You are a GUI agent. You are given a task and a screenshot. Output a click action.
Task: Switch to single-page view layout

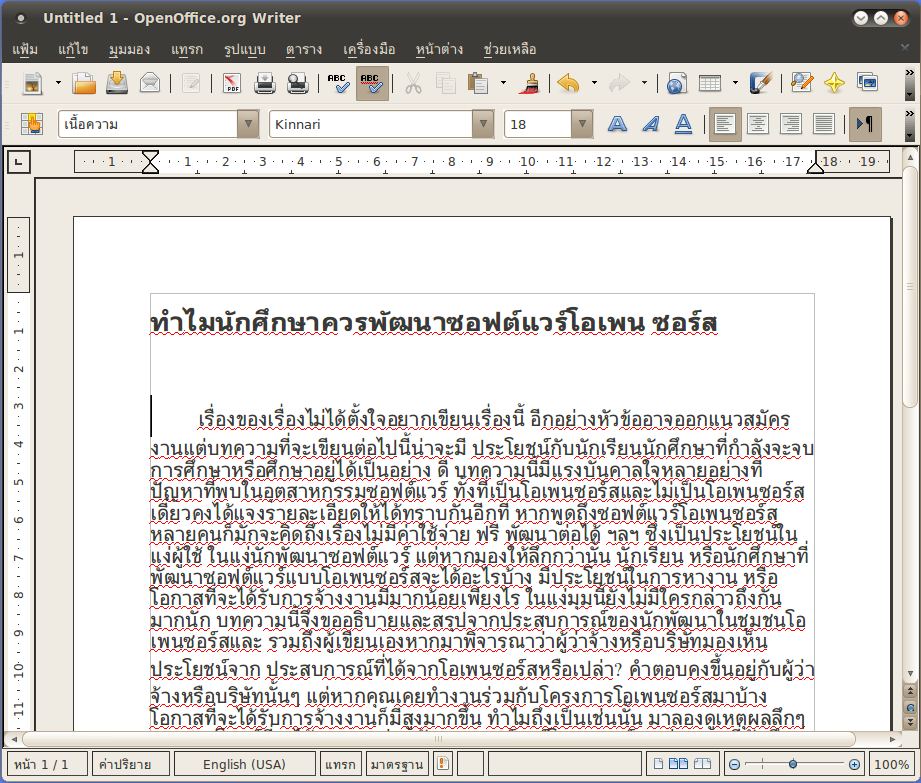(x=658, y=764)
